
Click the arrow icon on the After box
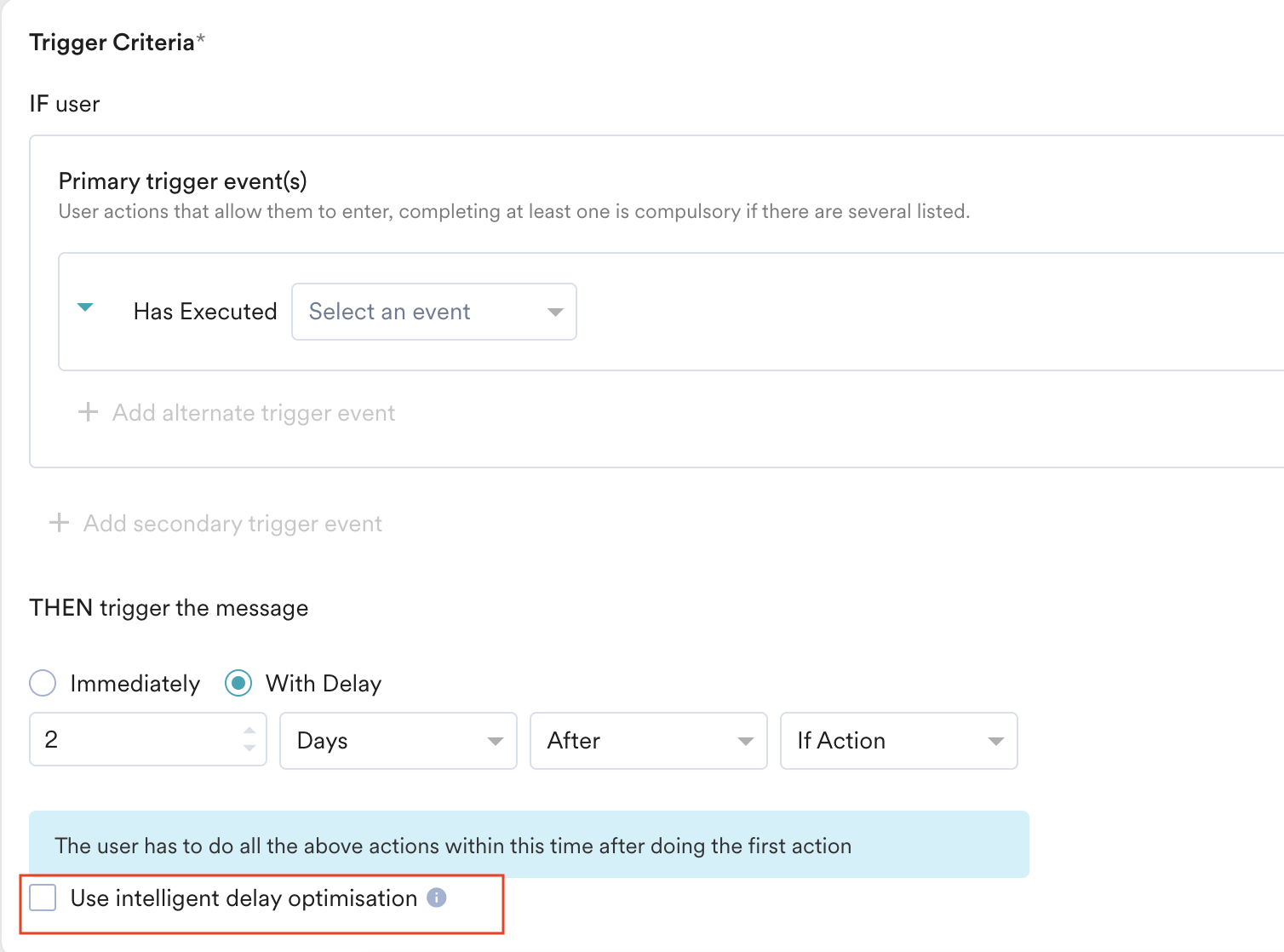745,742
